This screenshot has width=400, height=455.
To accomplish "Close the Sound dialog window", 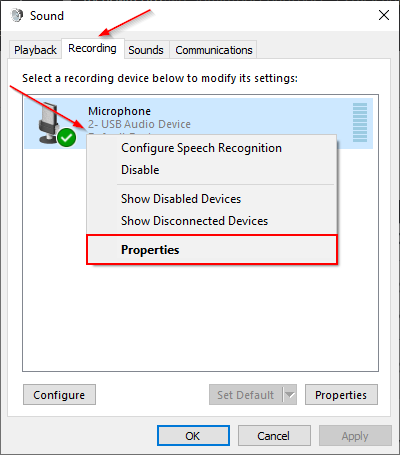I will coord(384,15).
